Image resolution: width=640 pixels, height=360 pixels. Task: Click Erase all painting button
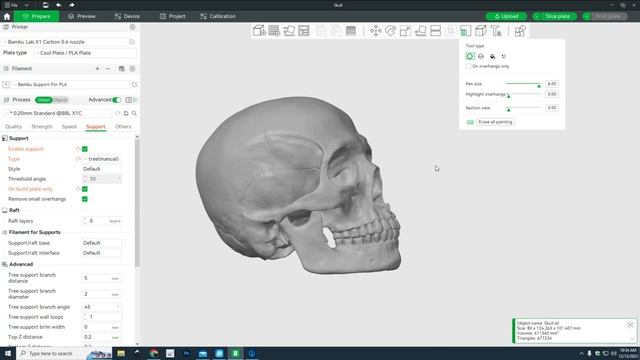click(495, 122)
